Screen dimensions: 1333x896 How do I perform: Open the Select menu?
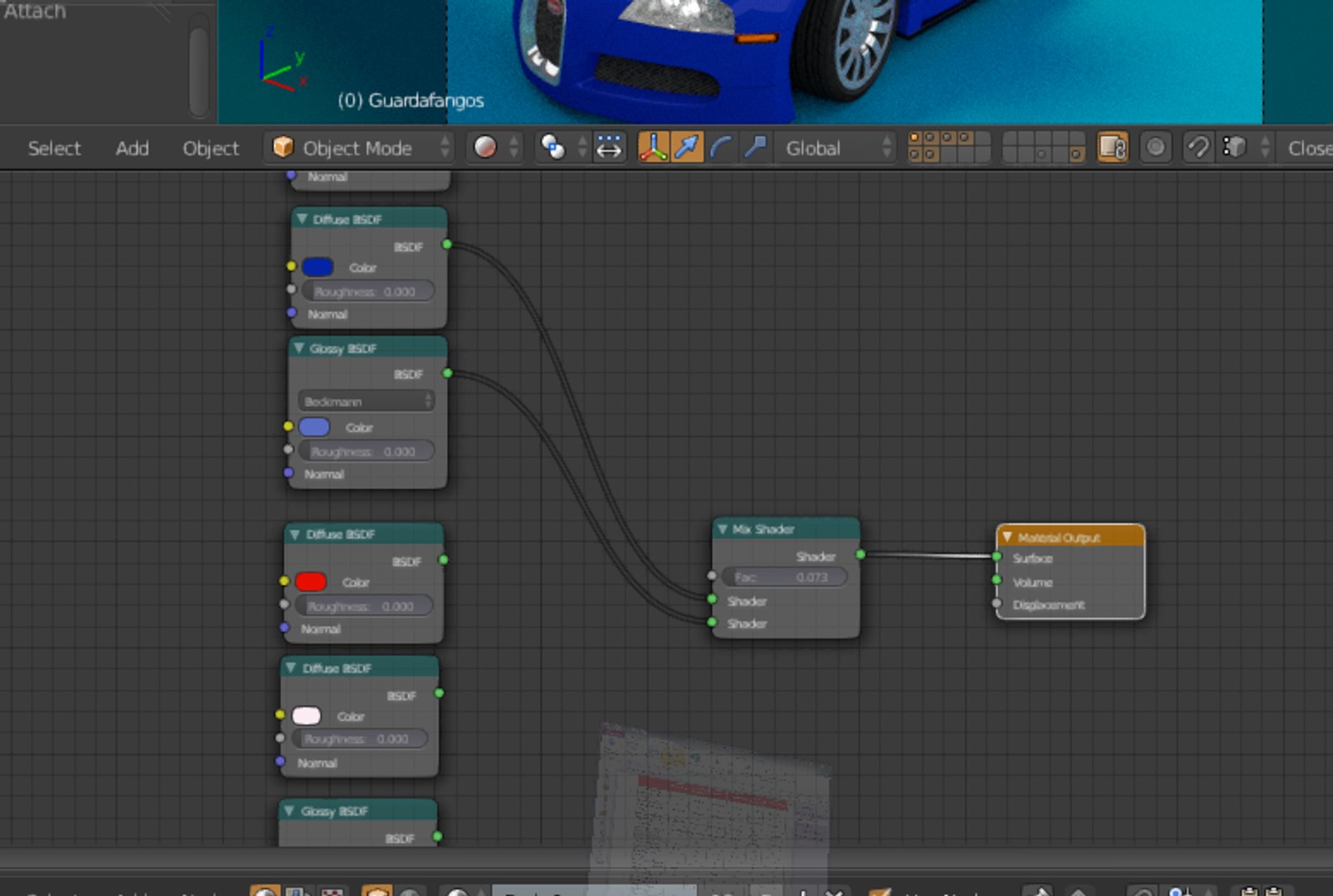coord(55,149)
